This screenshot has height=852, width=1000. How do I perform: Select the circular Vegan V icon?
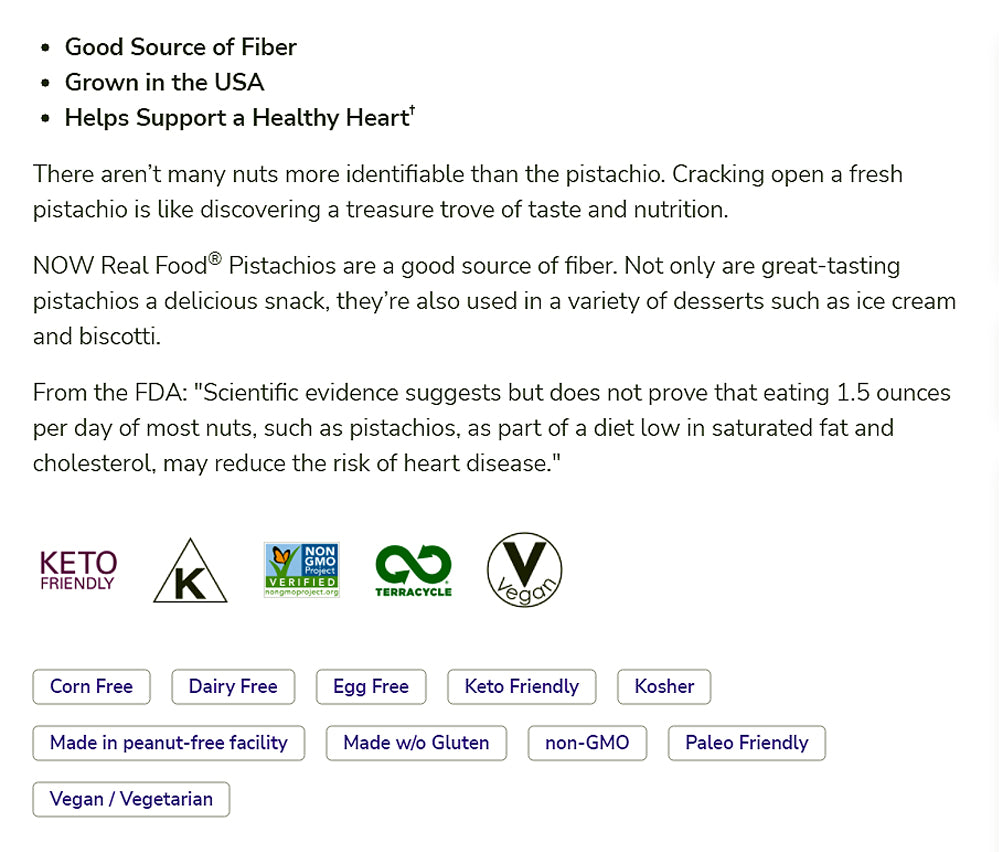click(x=524, y=570)
